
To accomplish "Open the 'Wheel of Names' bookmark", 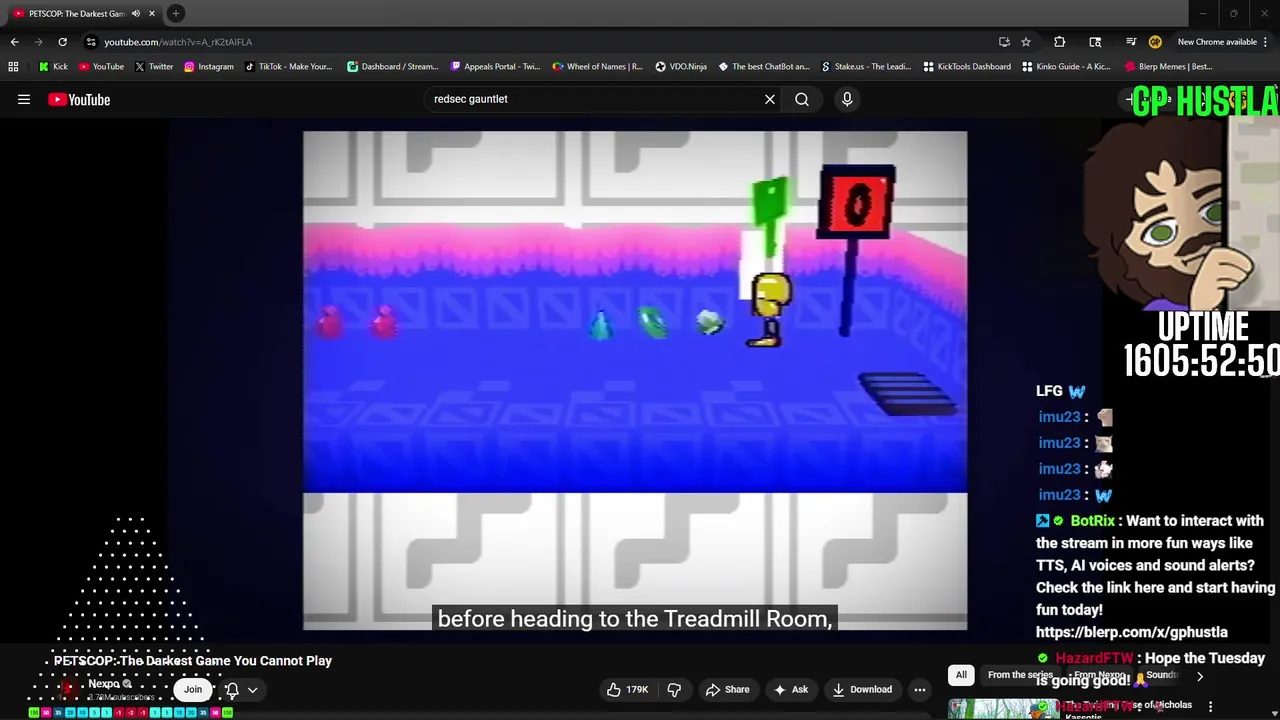I will pos(597,67).
